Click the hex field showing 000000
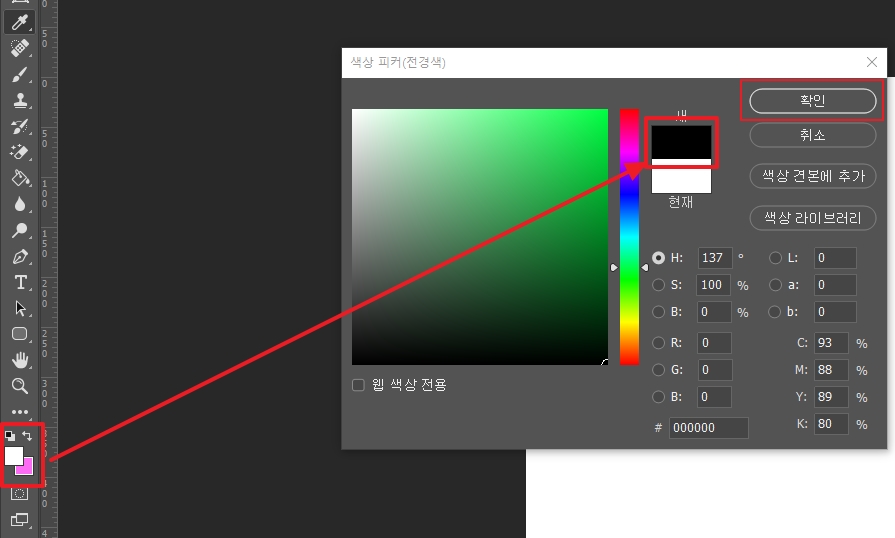 708,428
